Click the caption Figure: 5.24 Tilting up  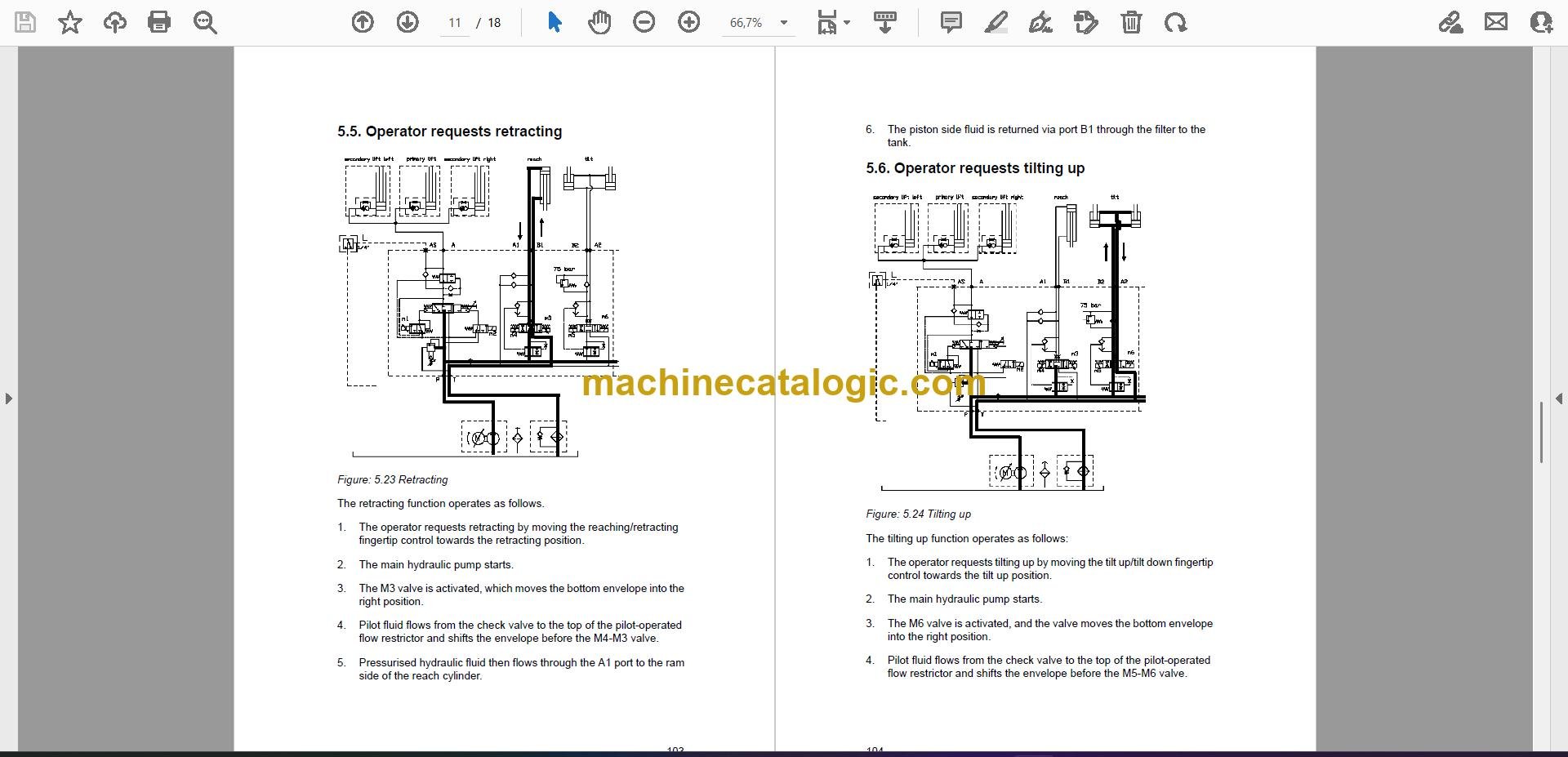pyautogui.click(x=919, y=514)
